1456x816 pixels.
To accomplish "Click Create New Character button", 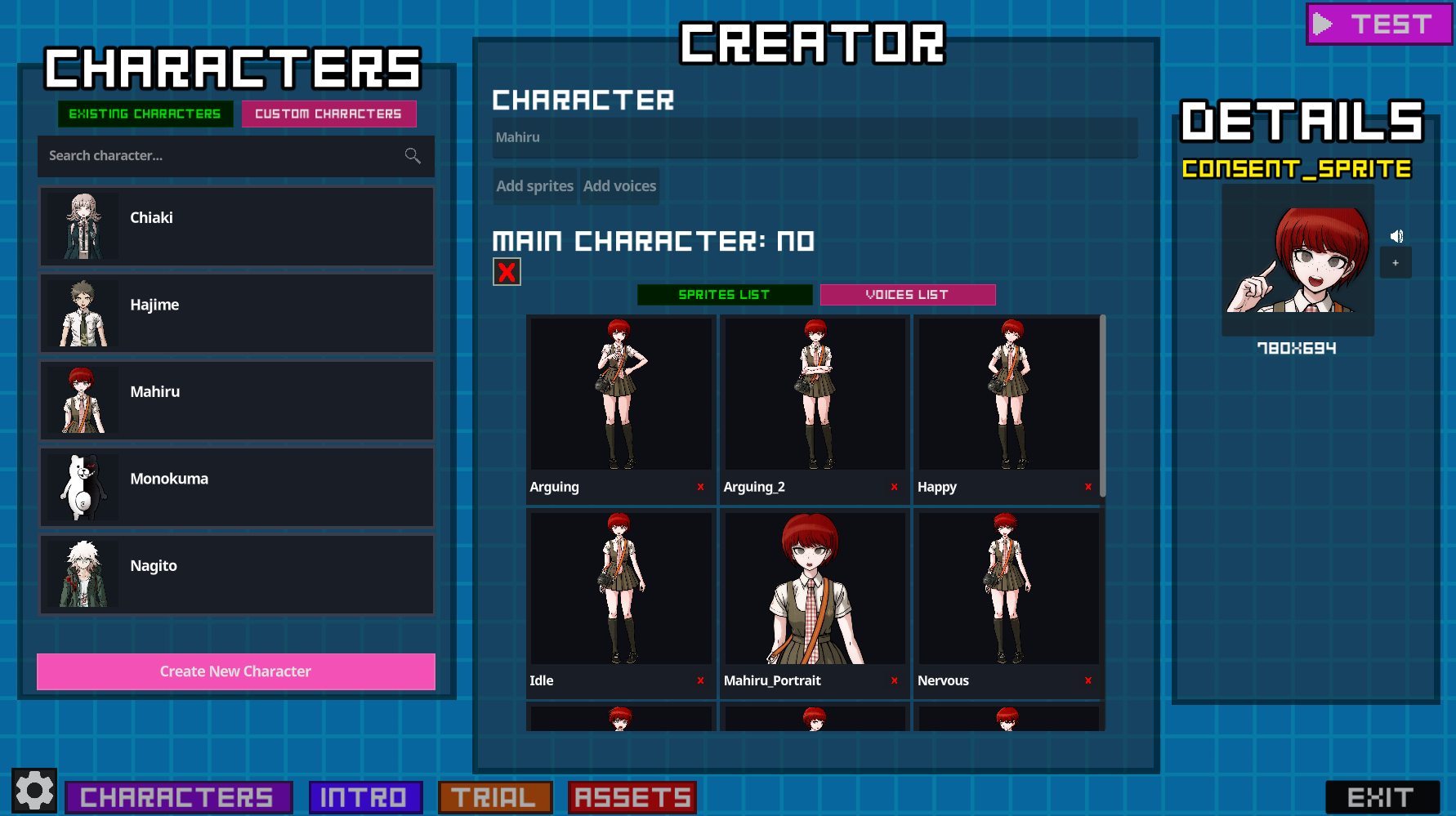I will (236, 671).
